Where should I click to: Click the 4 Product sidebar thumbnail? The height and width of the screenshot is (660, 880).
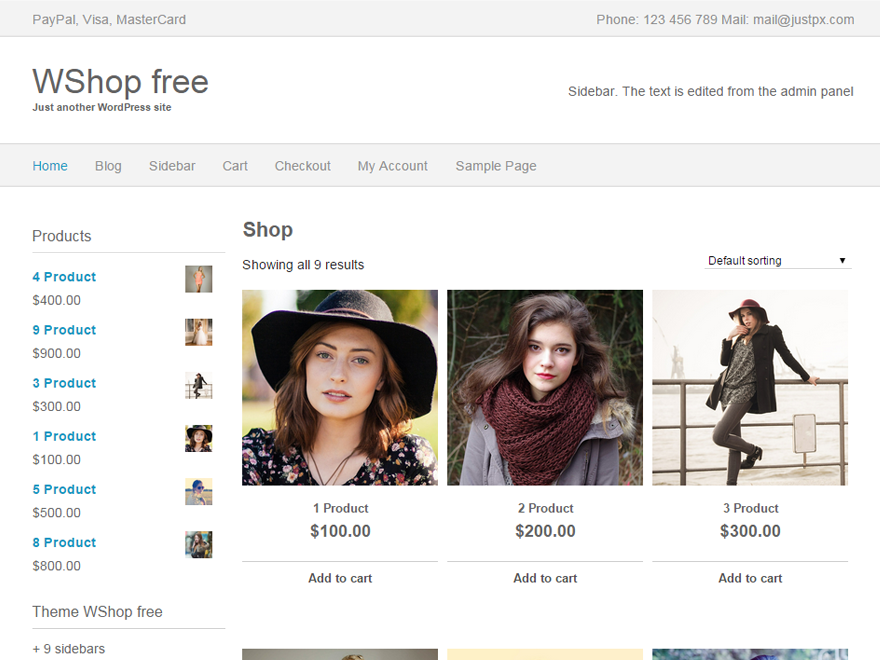coord(198,279)
